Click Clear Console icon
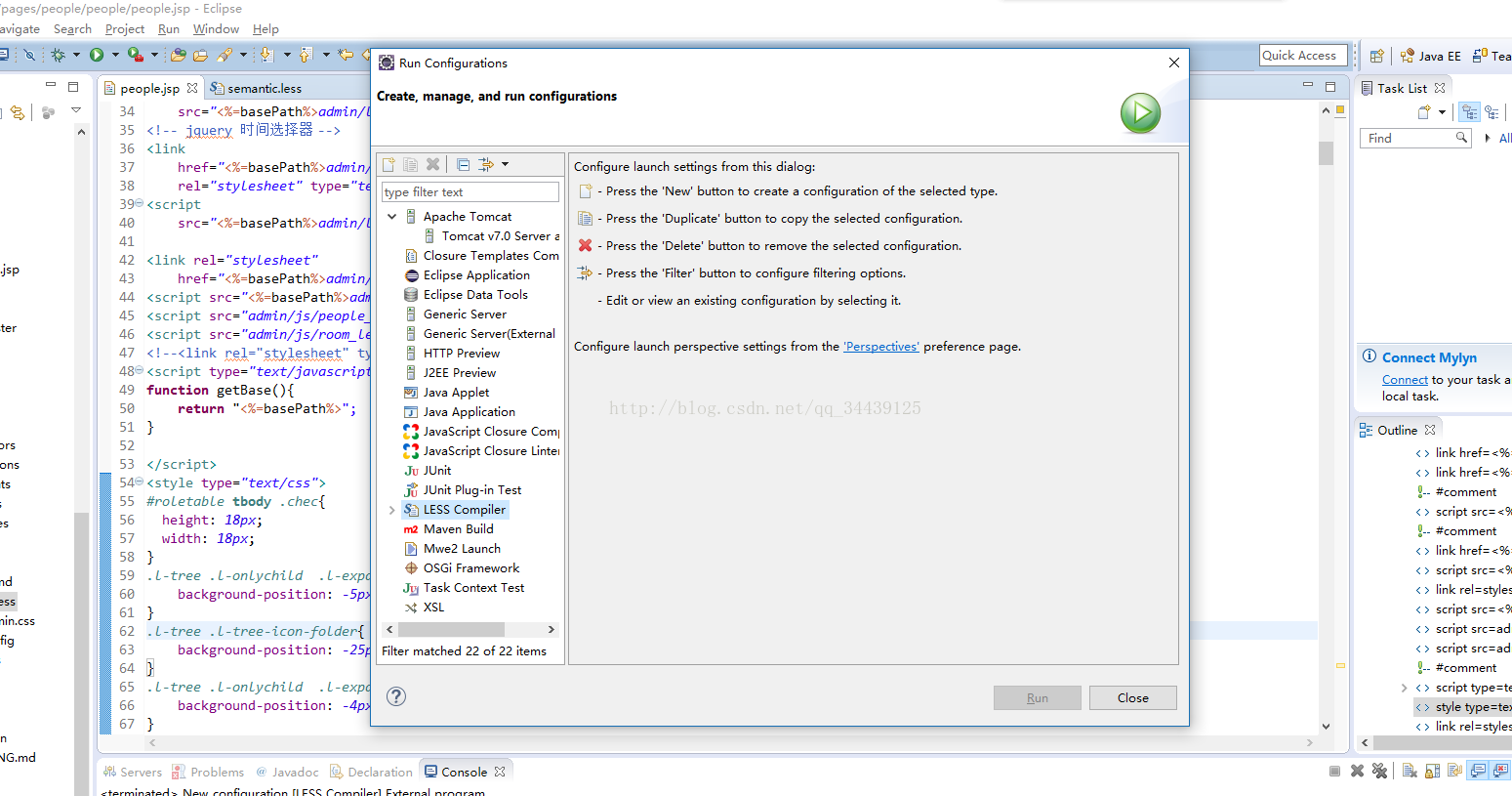The image size is (1512, 796). [1410, 771]
